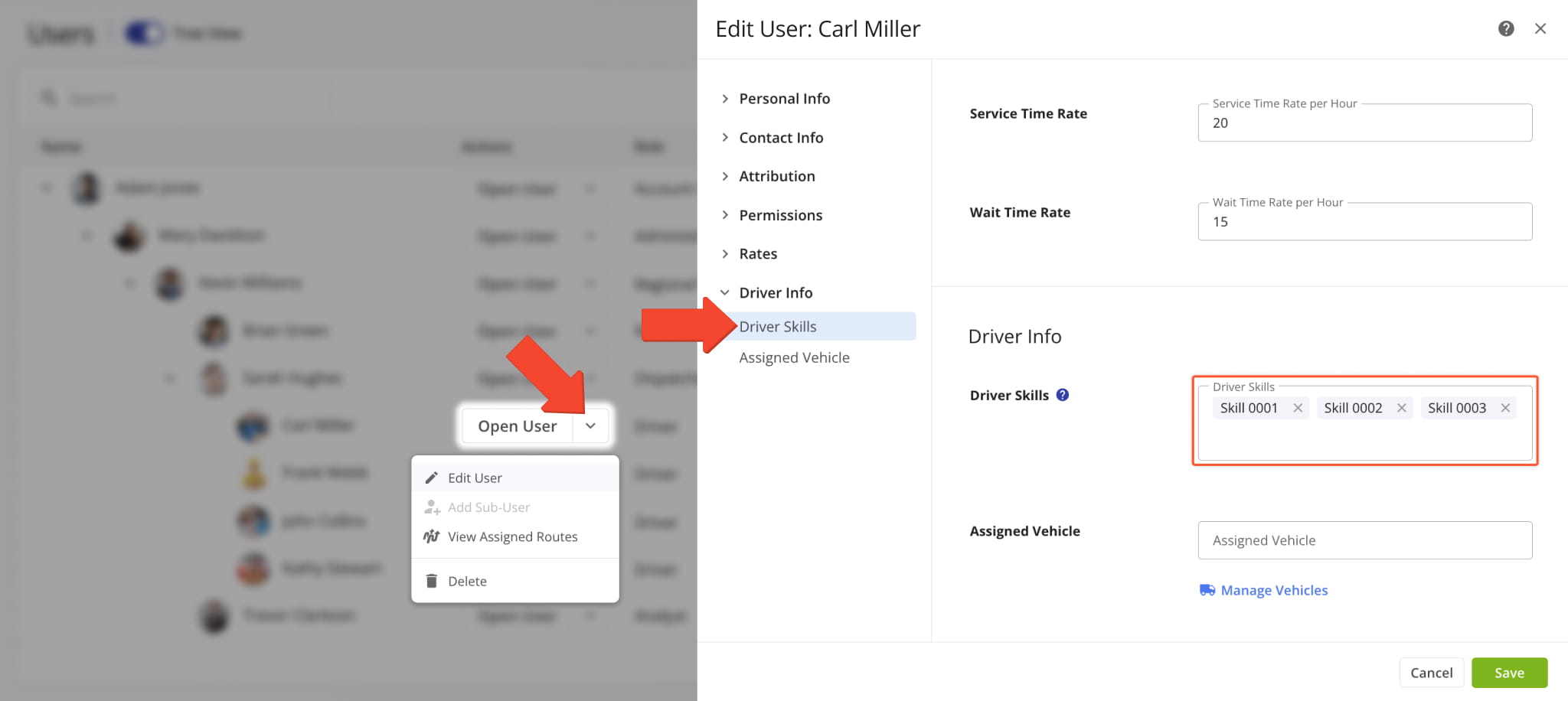This screenshot has width=1568, height=701.
Task: Click the pencil icon beside Edit User
Action: (432, 478)
